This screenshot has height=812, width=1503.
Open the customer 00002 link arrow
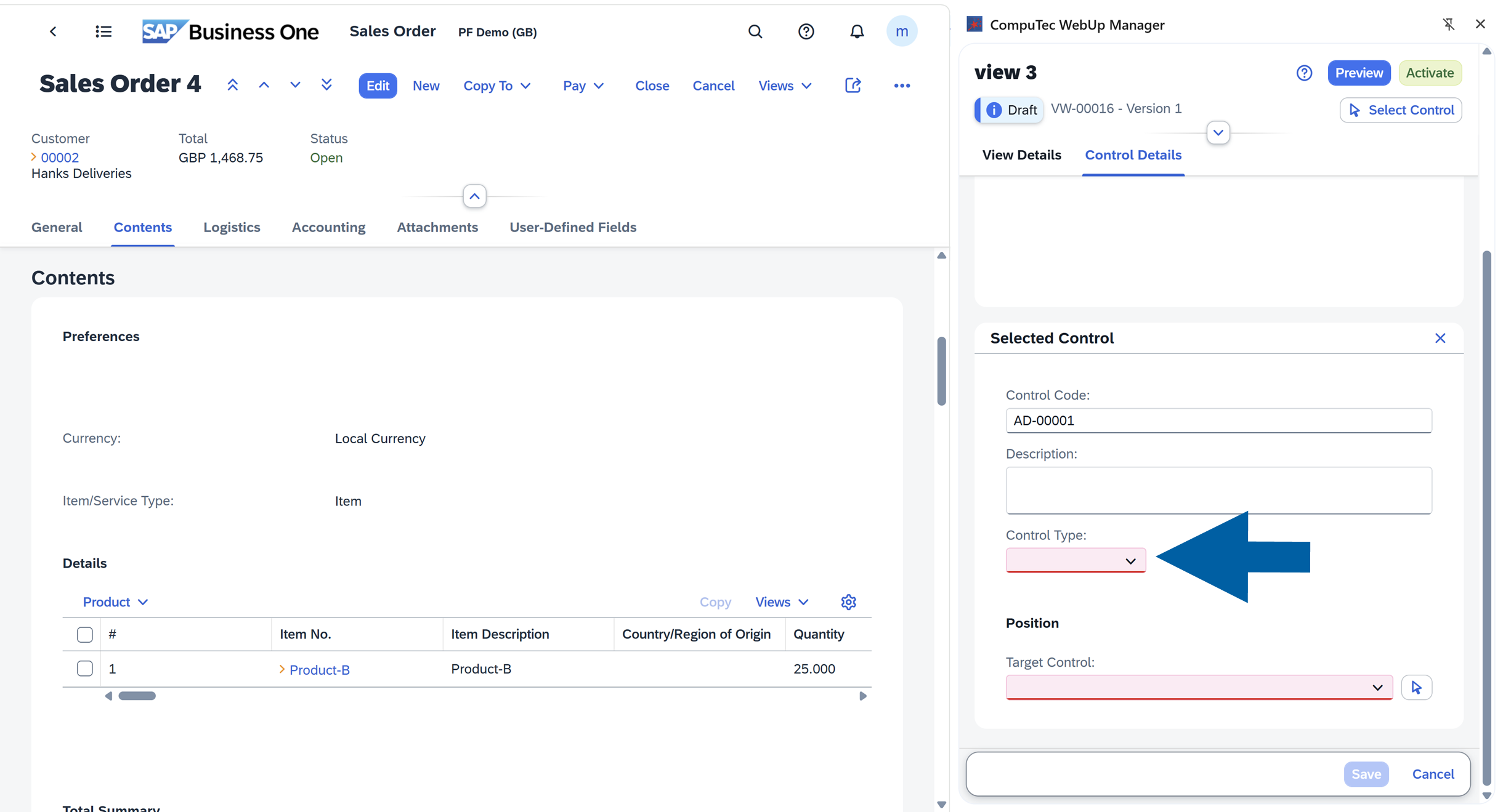pos(34,158)
